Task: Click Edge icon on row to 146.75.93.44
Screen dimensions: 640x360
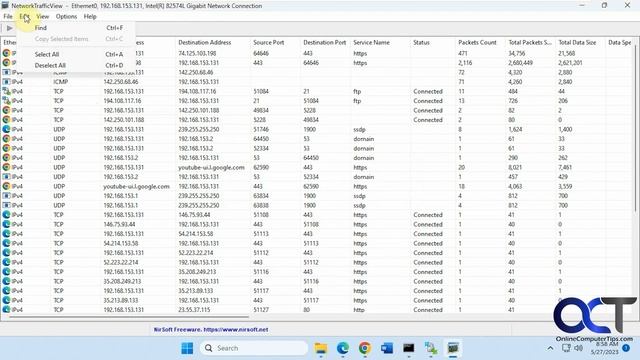Action: tap(6, 215)
